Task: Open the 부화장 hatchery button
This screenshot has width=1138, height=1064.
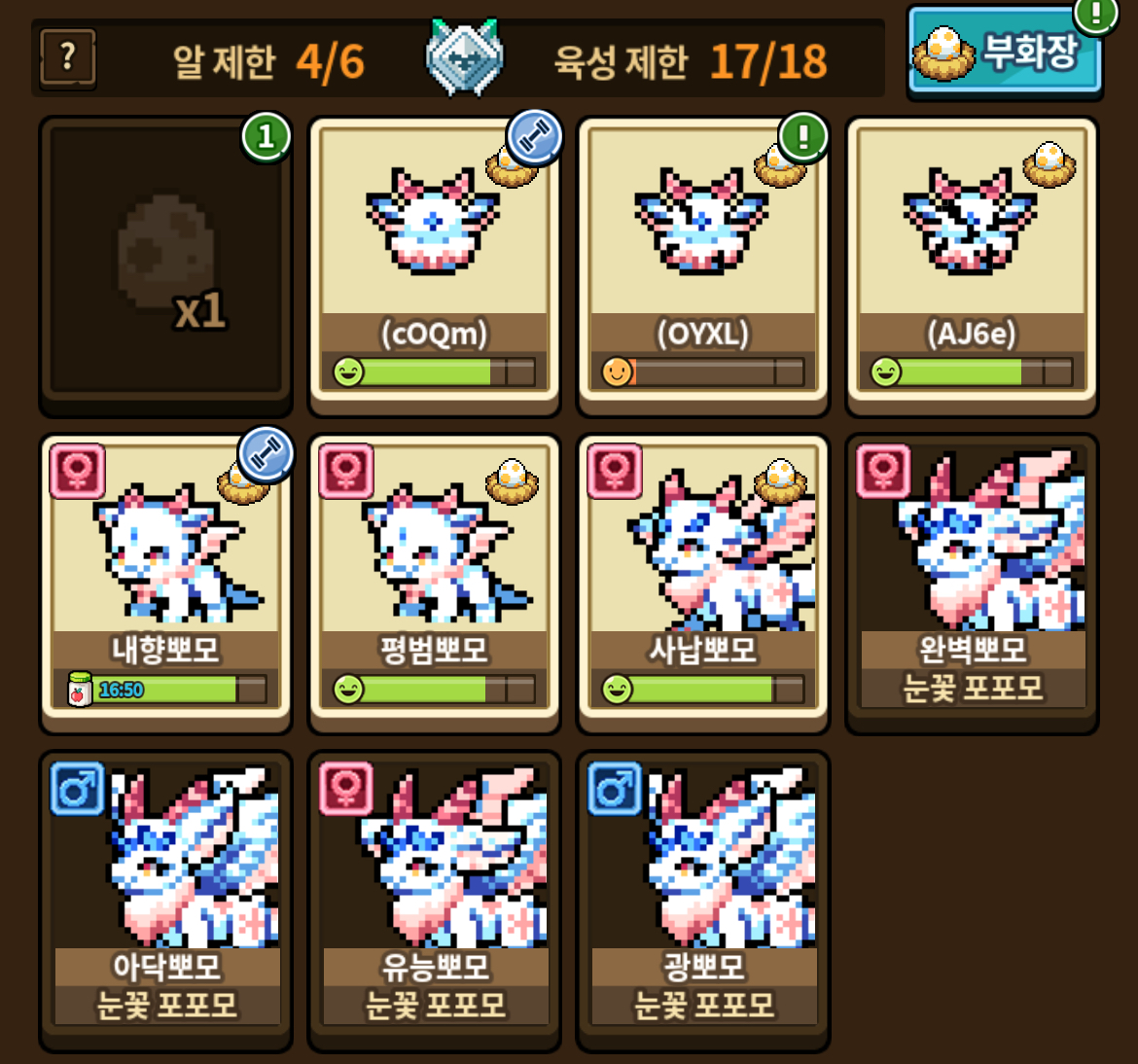Action: (x=1005, y=52)
